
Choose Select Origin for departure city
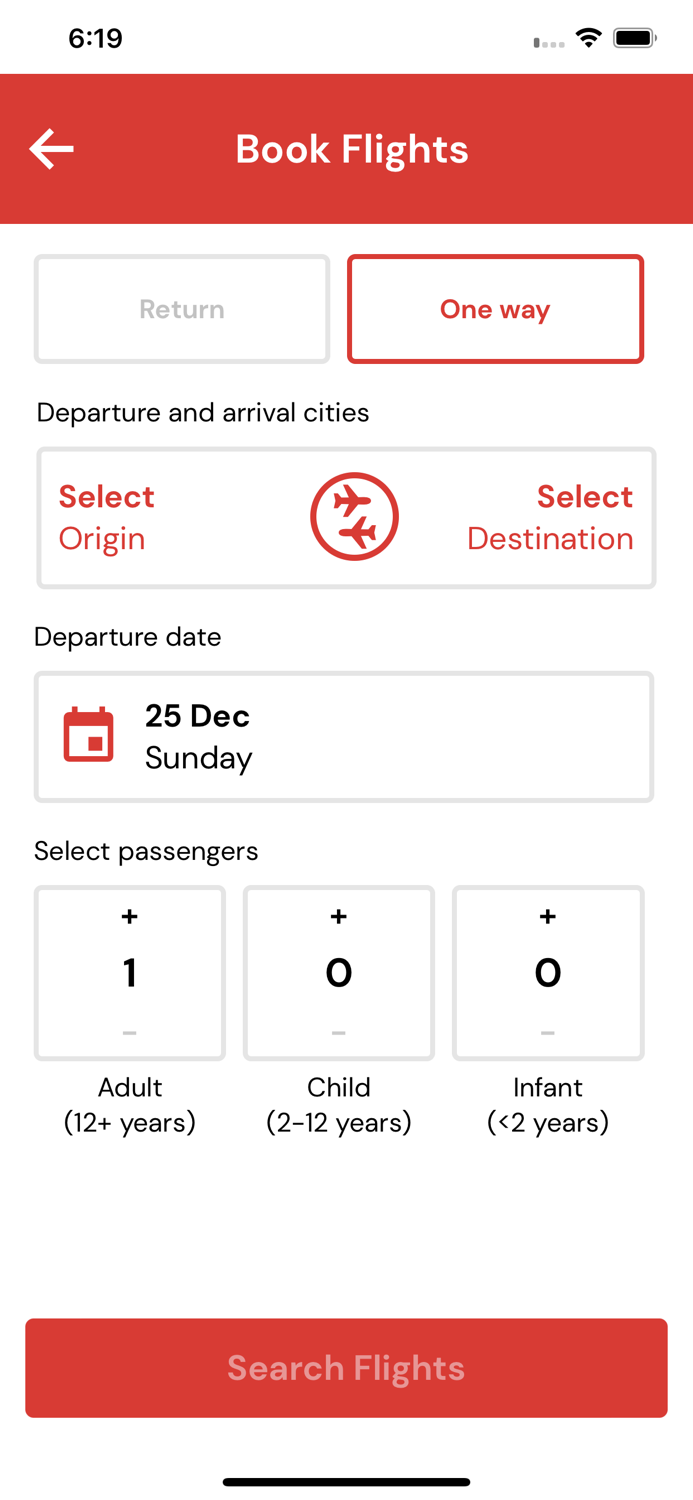[106, 516]
